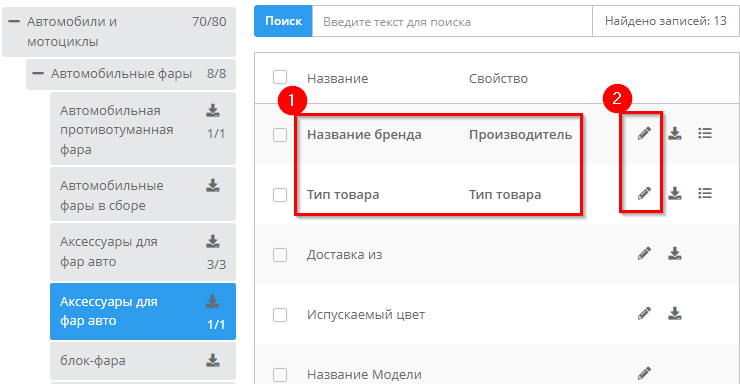Edit the Доставка из row with pencil
Screen dimensions: 740x384
(x=644, y=253)
